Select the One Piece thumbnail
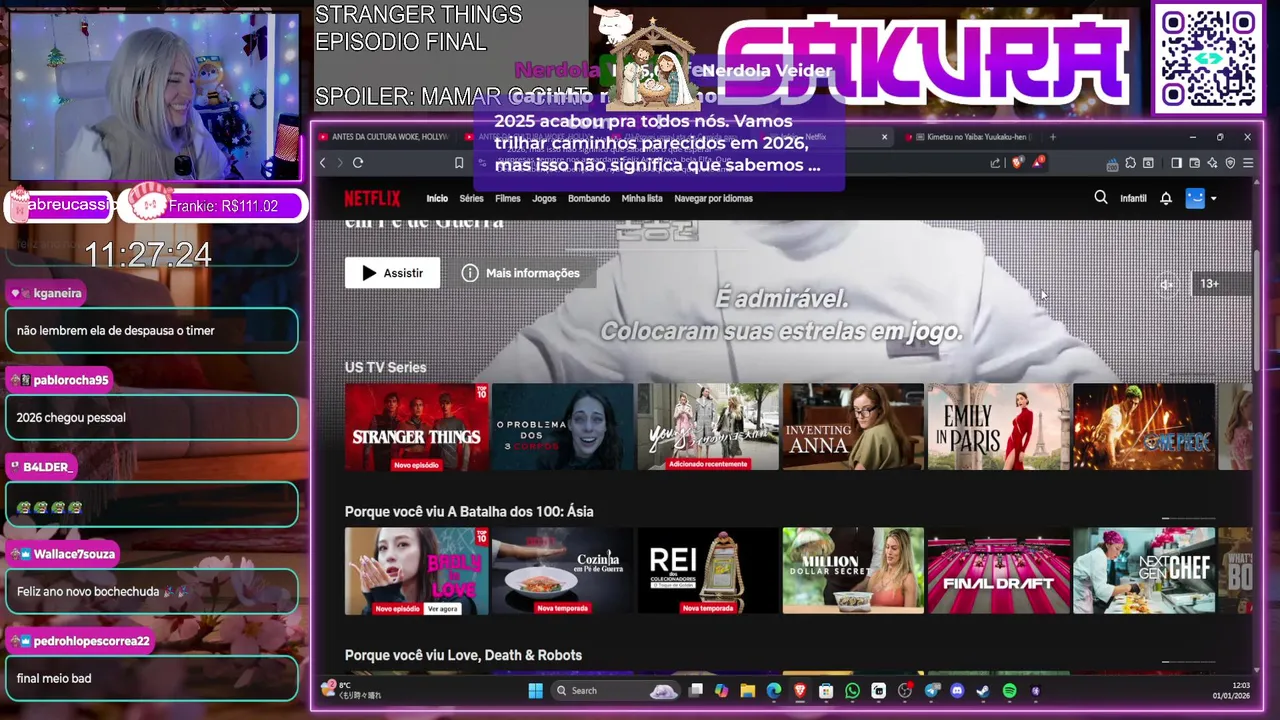This screenshot has width=1280, height=720. tap(1144, 427)
